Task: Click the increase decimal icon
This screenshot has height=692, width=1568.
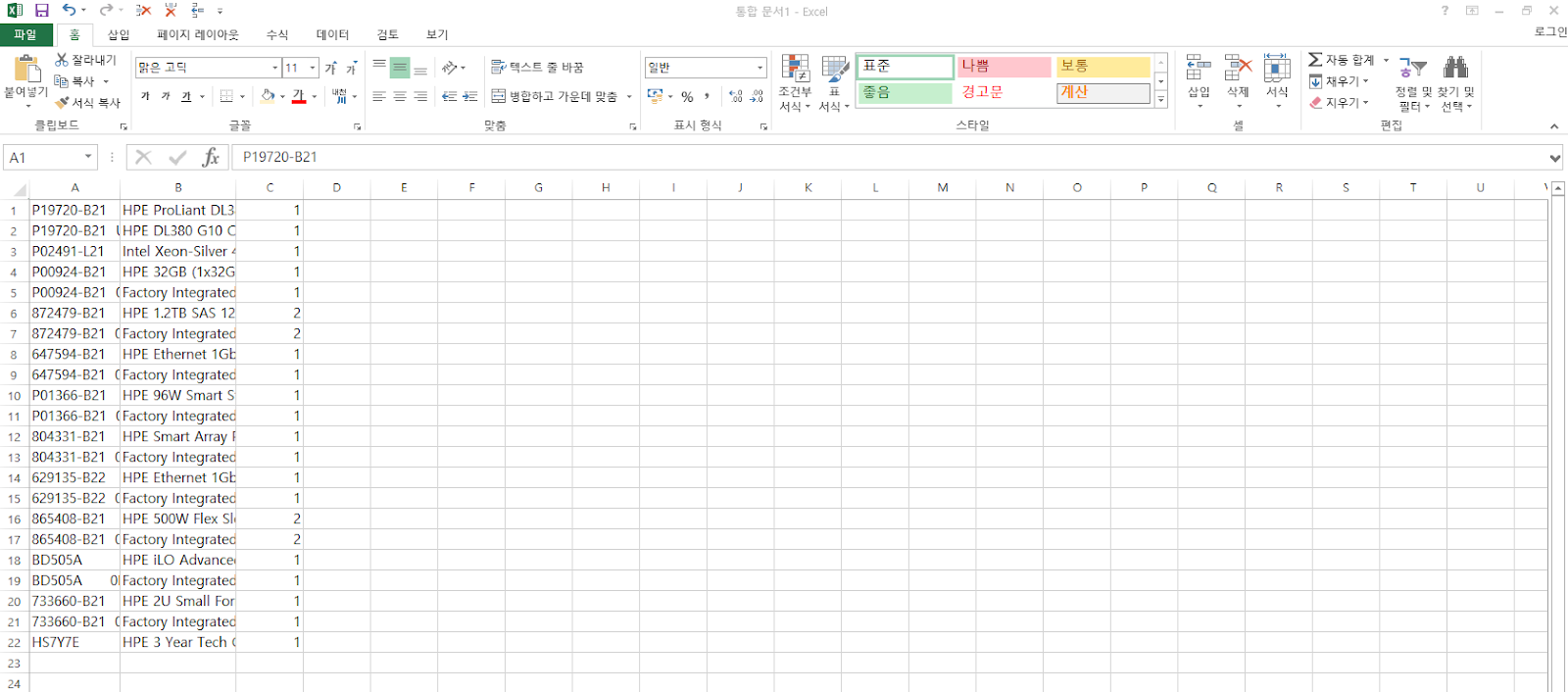Action: click(x=736, y=96)
